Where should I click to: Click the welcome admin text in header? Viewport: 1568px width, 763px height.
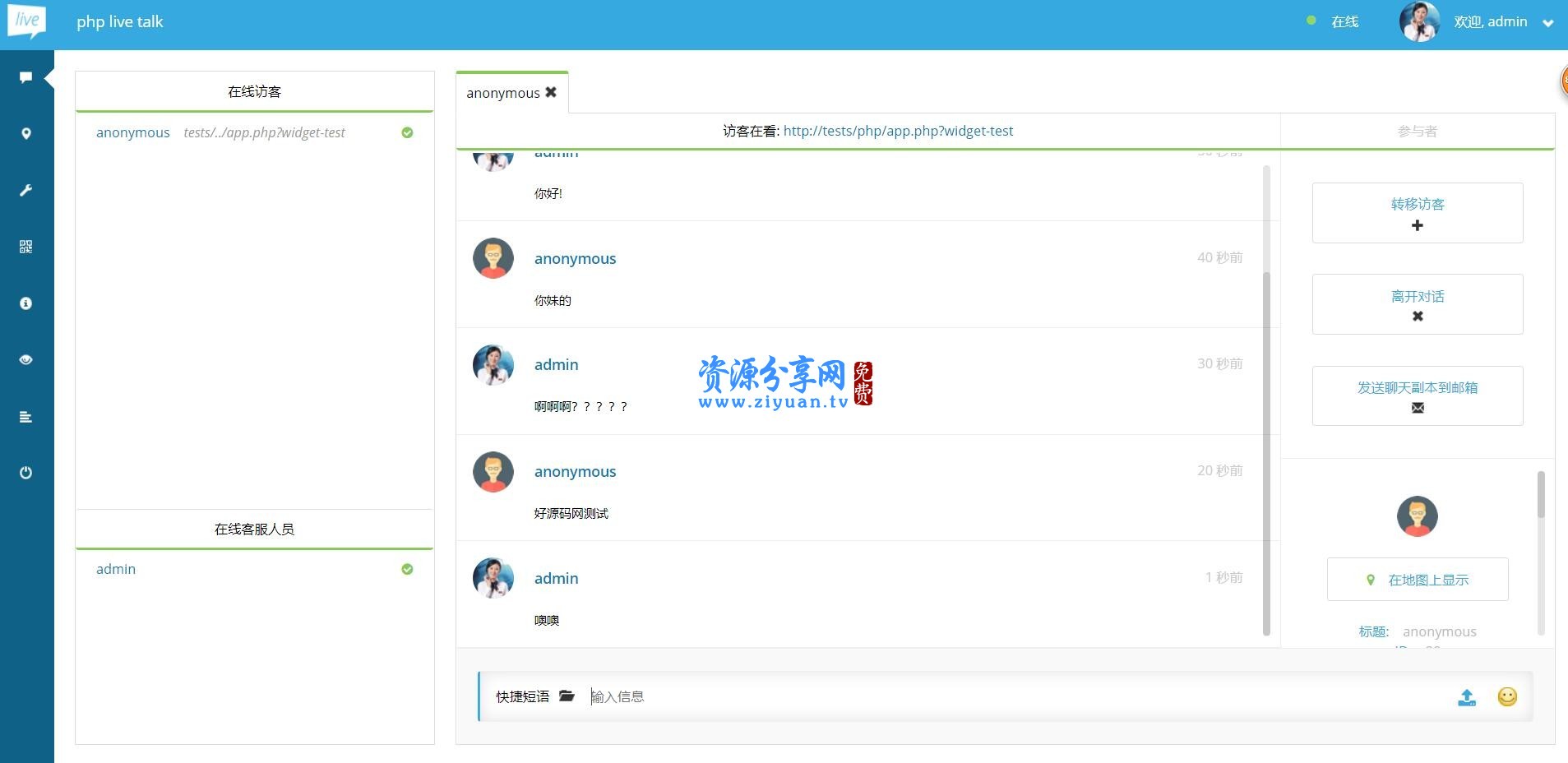[x=1491, y=21]
